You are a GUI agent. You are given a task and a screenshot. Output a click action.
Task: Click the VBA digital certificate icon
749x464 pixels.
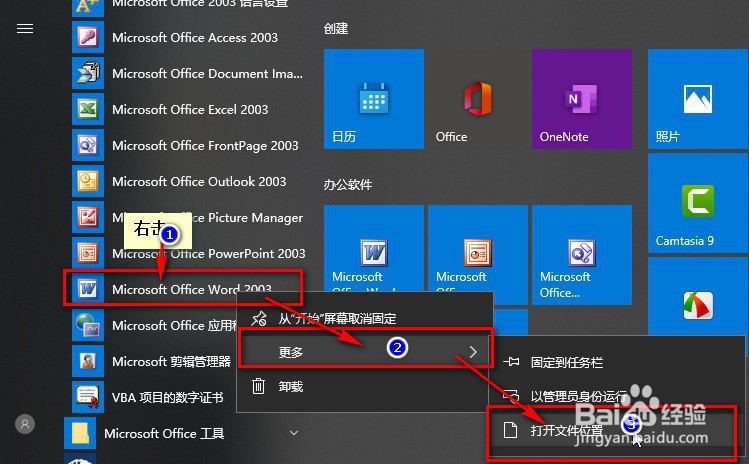click(x=88, y=397)
